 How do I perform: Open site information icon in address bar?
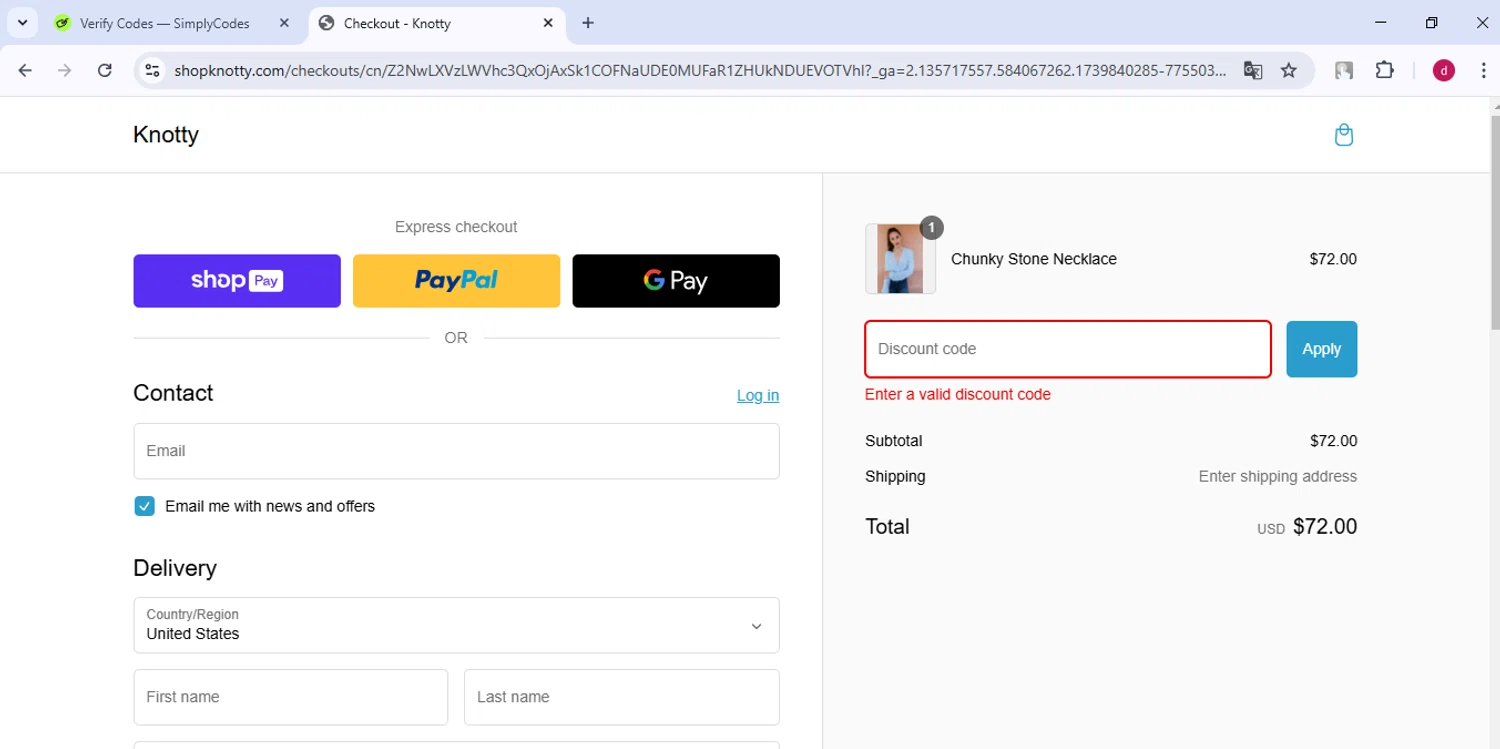pyautogui.click(x=152, y=70)
